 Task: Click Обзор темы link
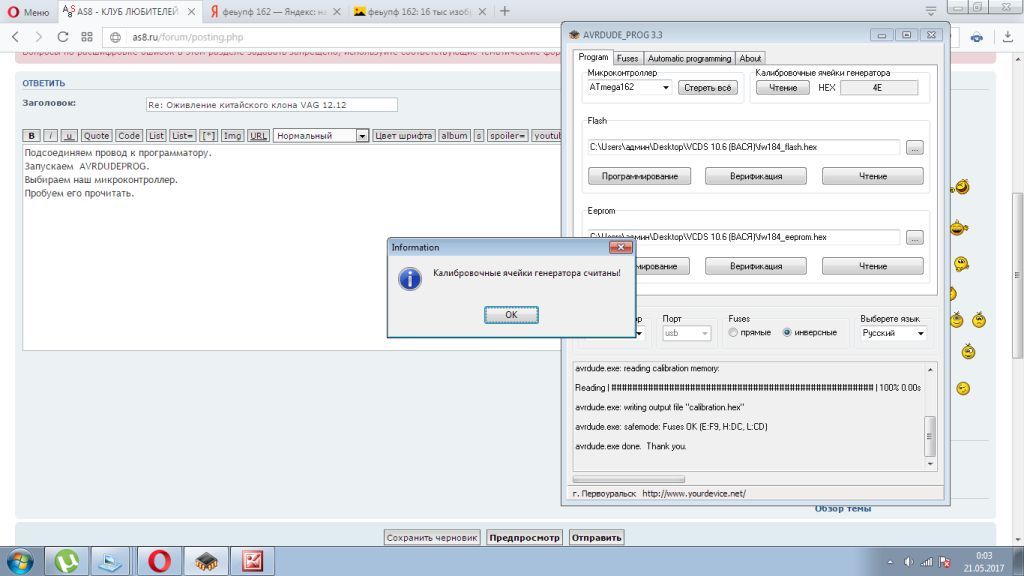[842, 509]
